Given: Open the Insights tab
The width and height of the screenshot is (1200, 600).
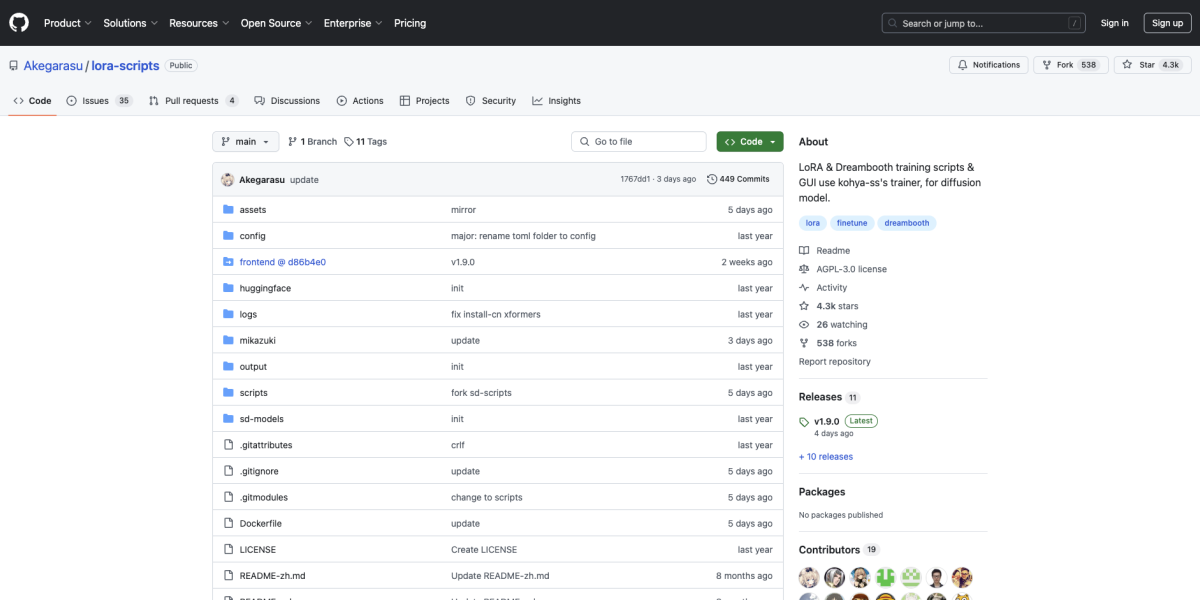Looking at the screenshot, I should coord(557,101).
